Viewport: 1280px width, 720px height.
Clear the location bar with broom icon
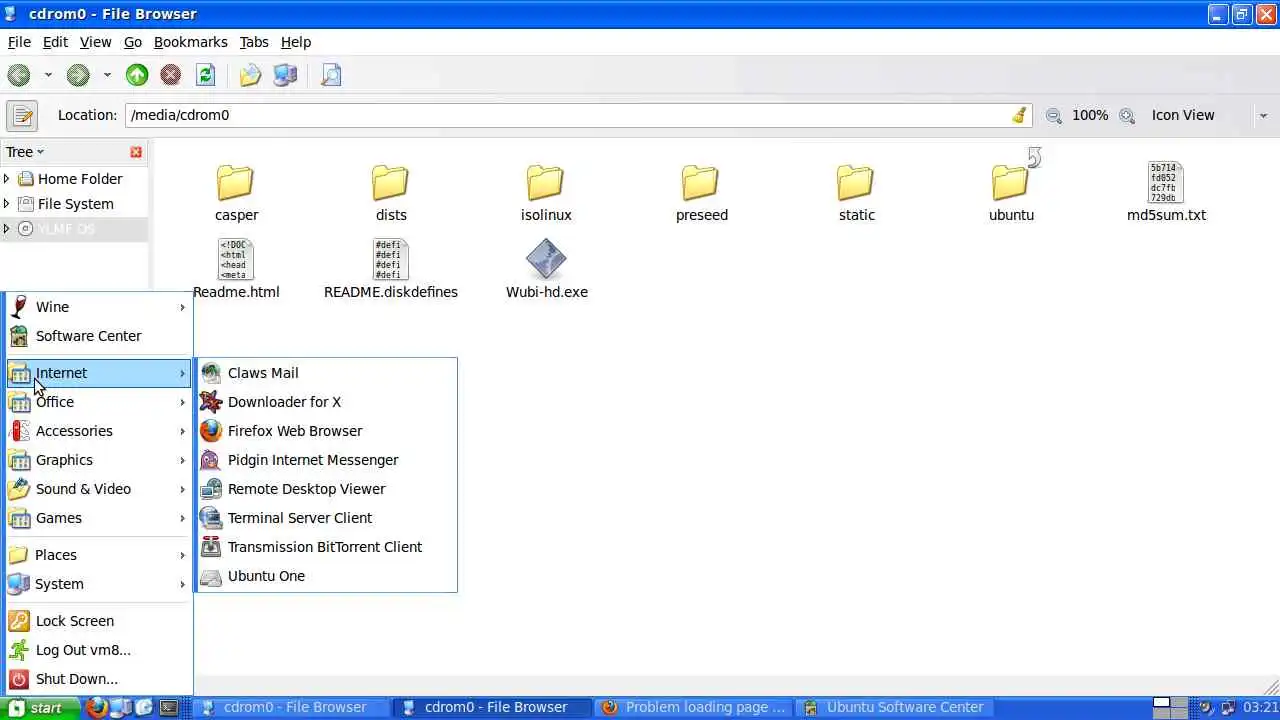click(x=1019, y=115)
